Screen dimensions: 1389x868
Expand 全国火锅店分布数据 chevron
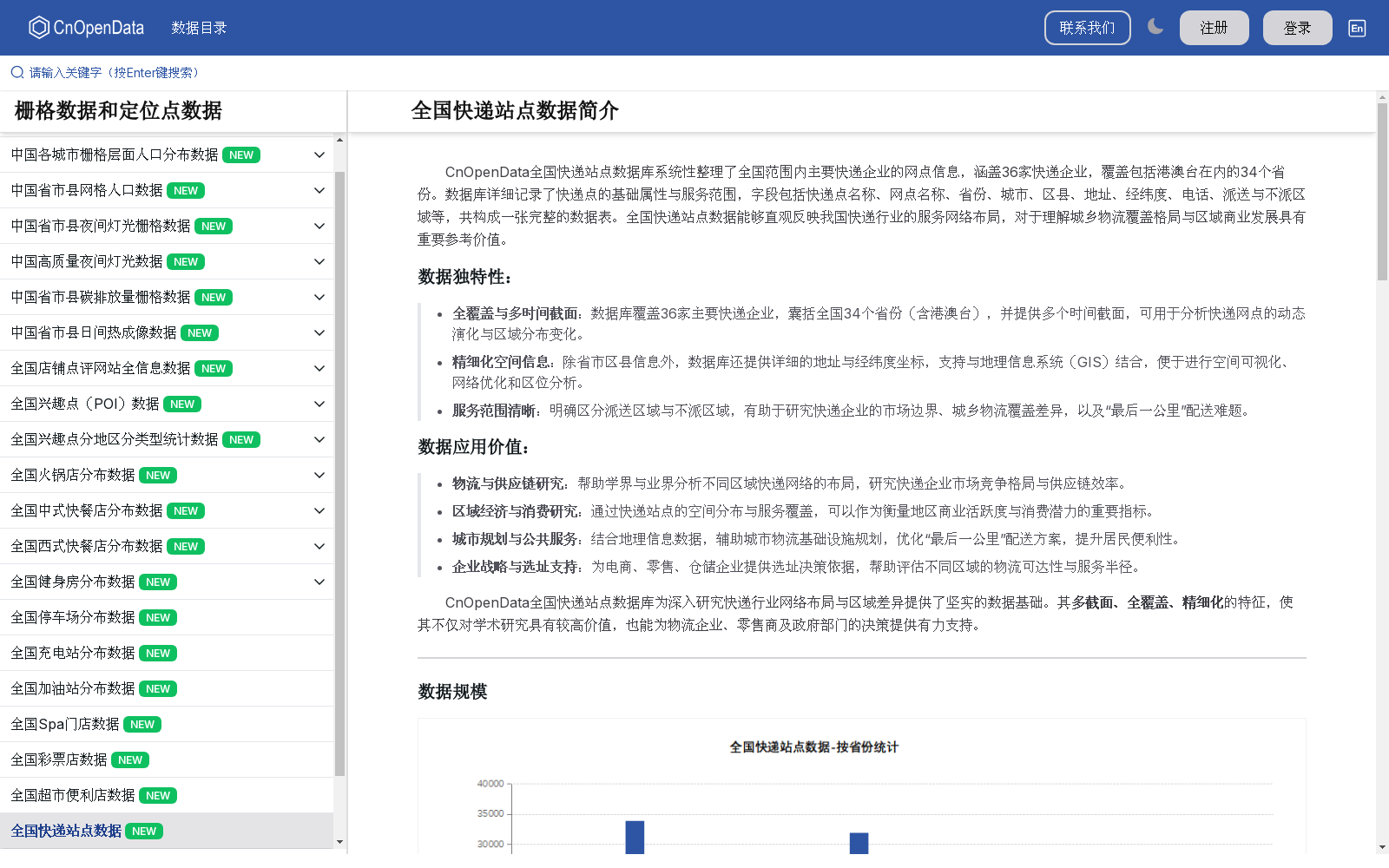coord(319,475)
